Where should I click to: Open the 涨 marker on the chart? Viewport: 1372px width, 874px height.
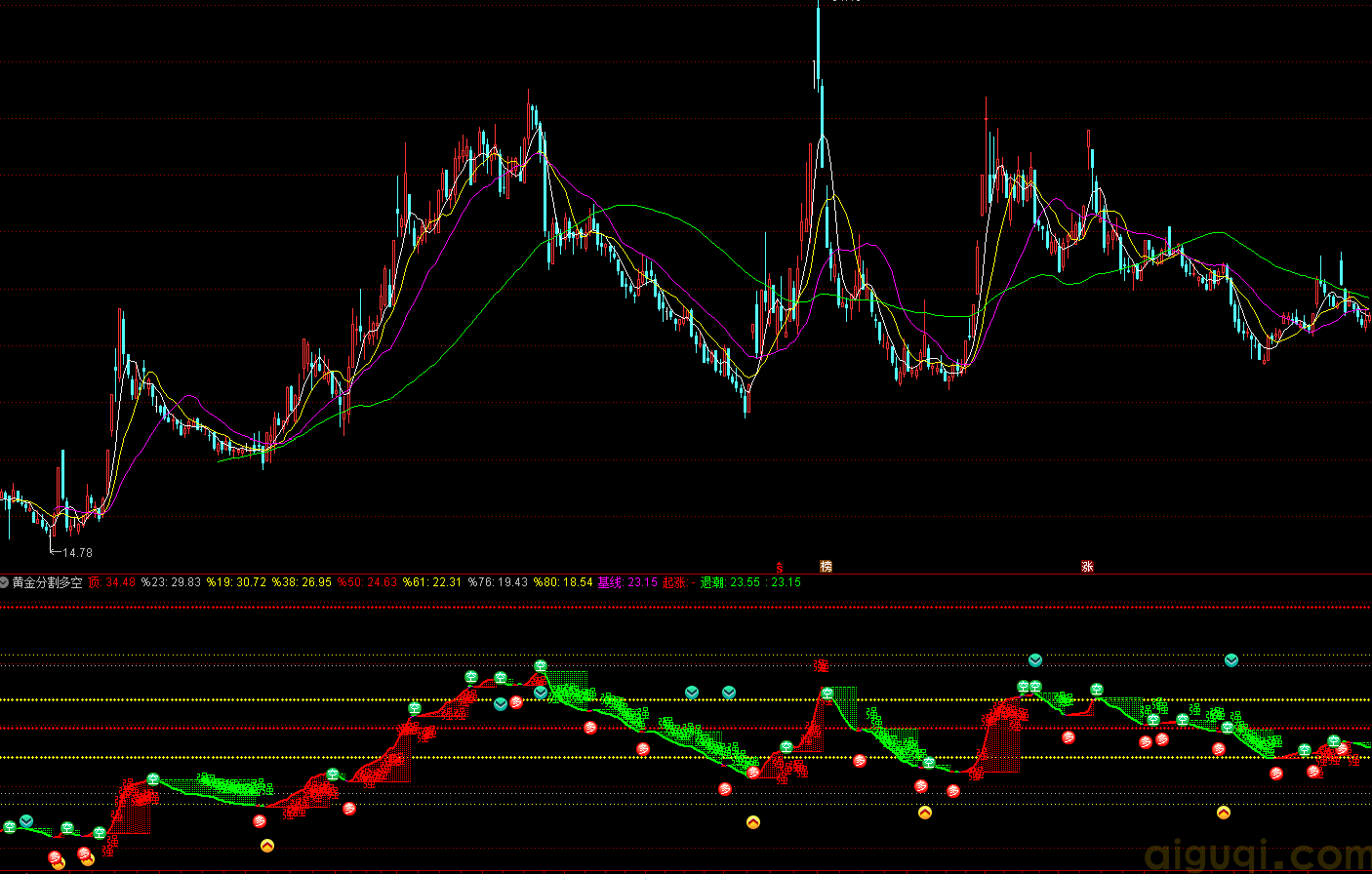pos(1087,566)
